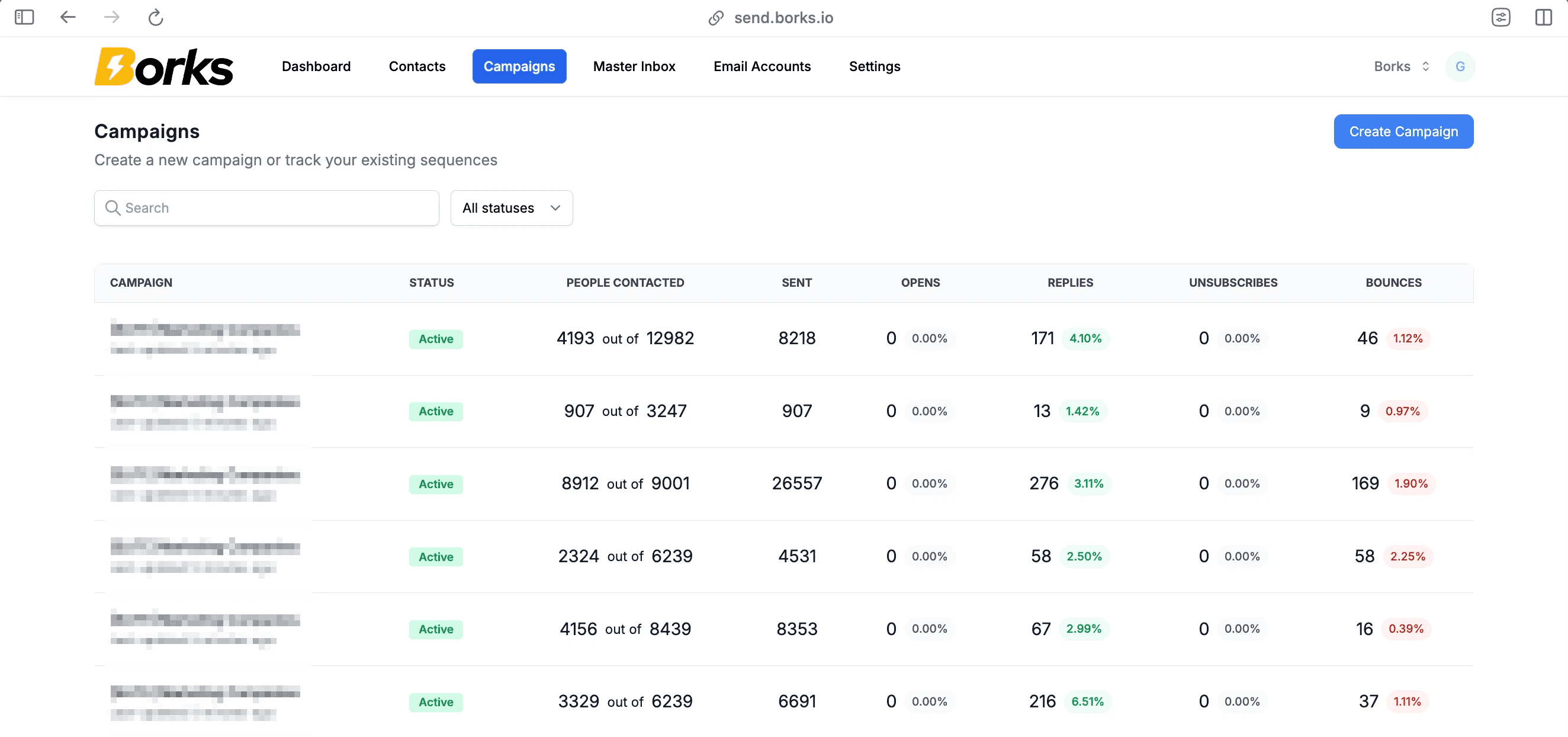The image size is (1568, 737).
Task: Open the user avatar marked G
Action: click(x=1460, y=66)
